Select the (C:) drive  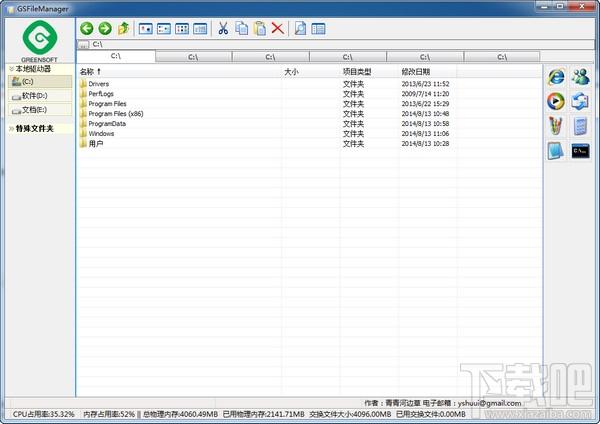(40, 82)
